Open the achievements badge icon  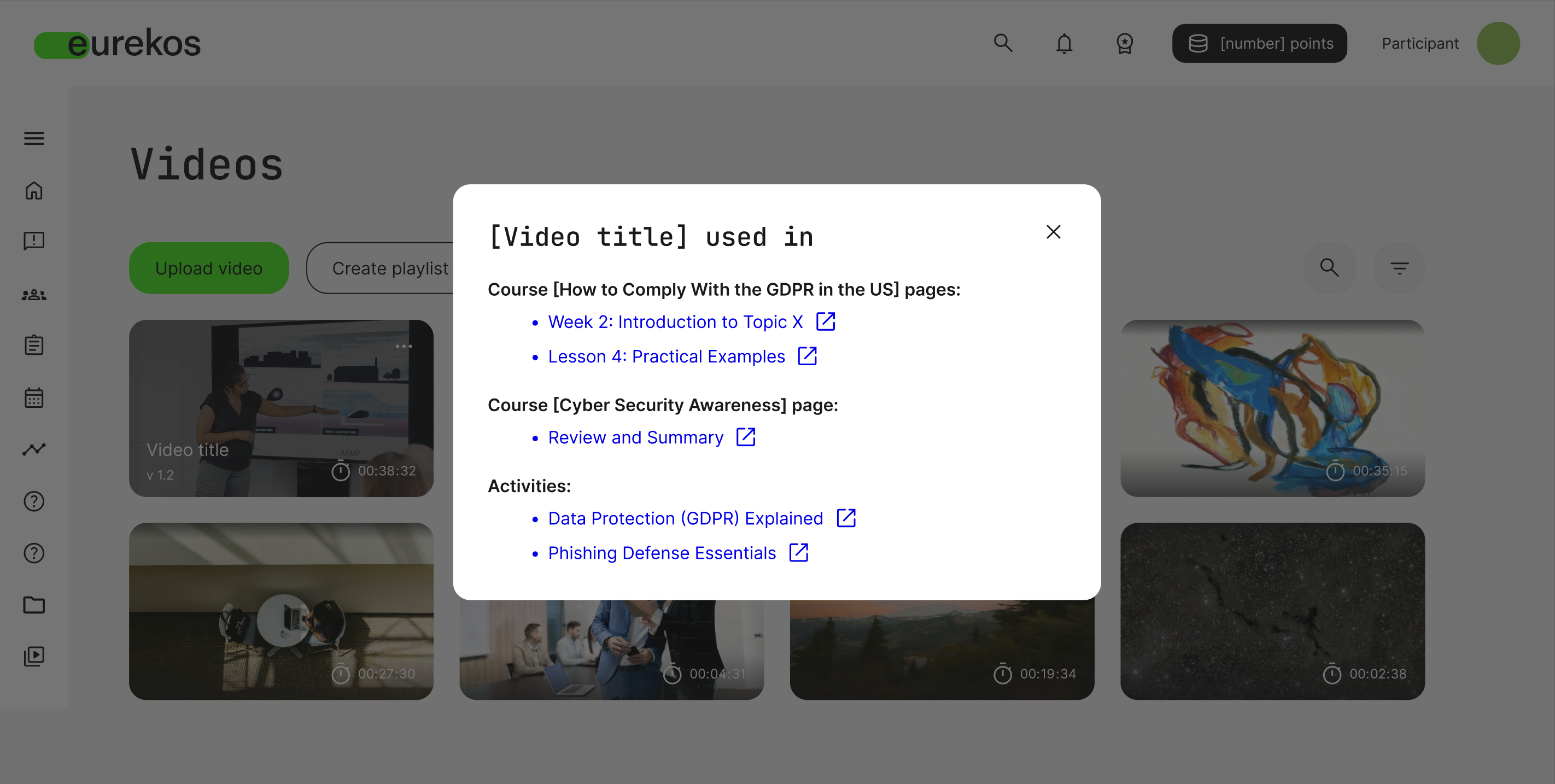(x=1124, y=43)
